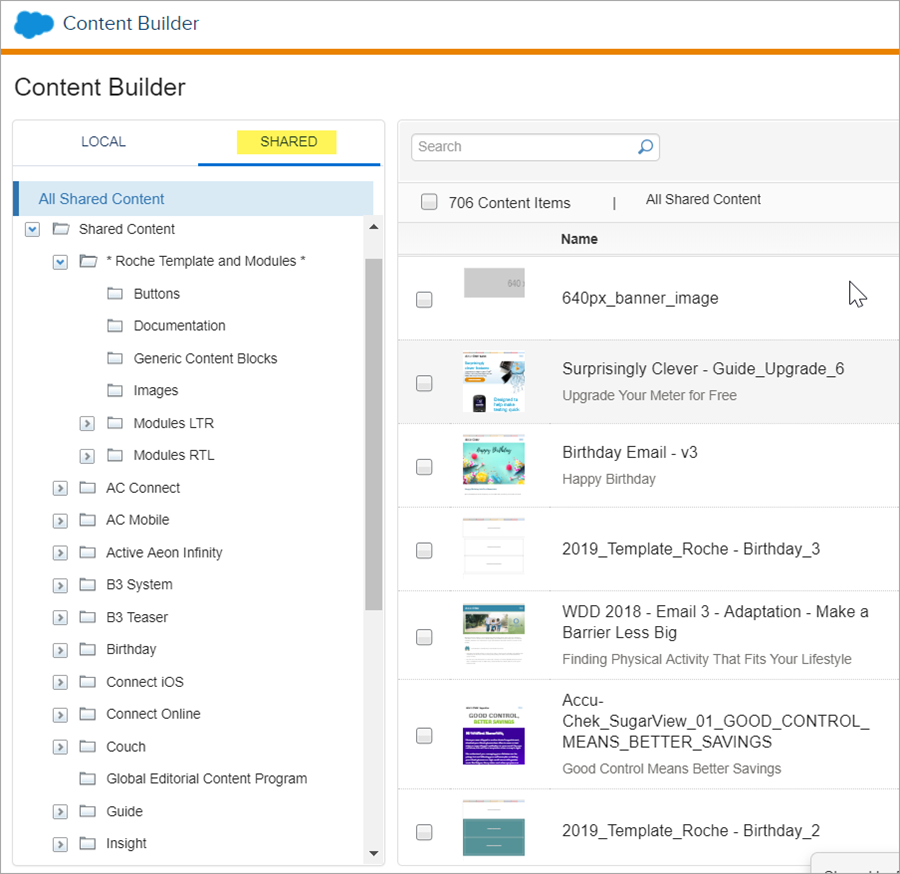Check the Birthday Email - v3 checkbox
Screen dimensions: 900x874
click(x=424, y=467)
